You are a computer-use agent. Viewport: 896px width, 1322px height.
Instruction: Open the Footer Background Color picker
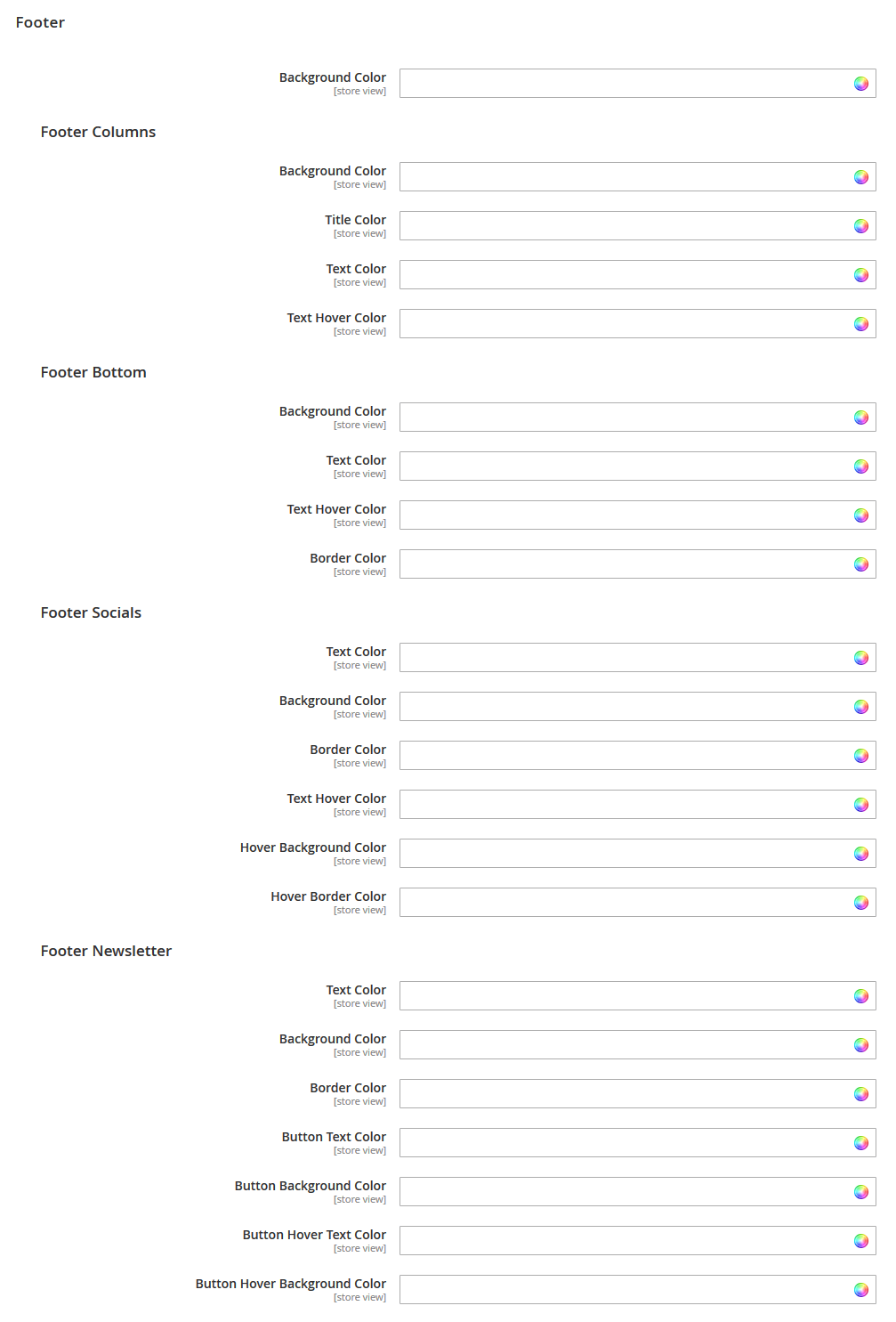click(860, 83)
